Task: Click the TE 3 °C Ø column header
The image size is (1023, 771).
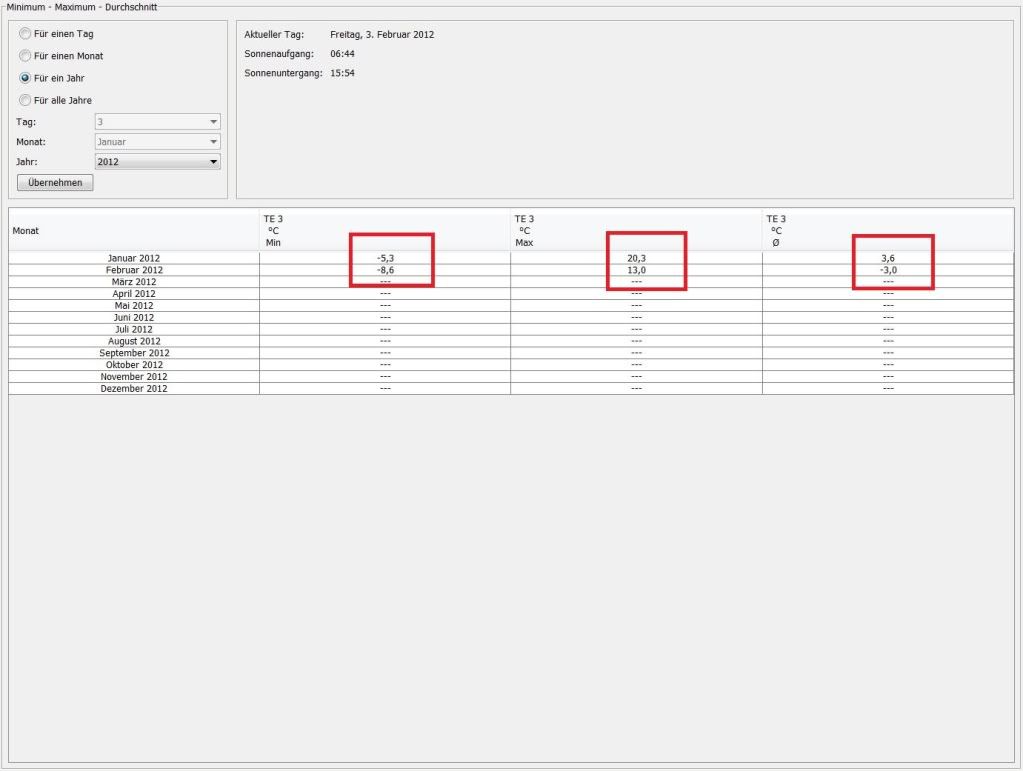Action: [888, 231]
